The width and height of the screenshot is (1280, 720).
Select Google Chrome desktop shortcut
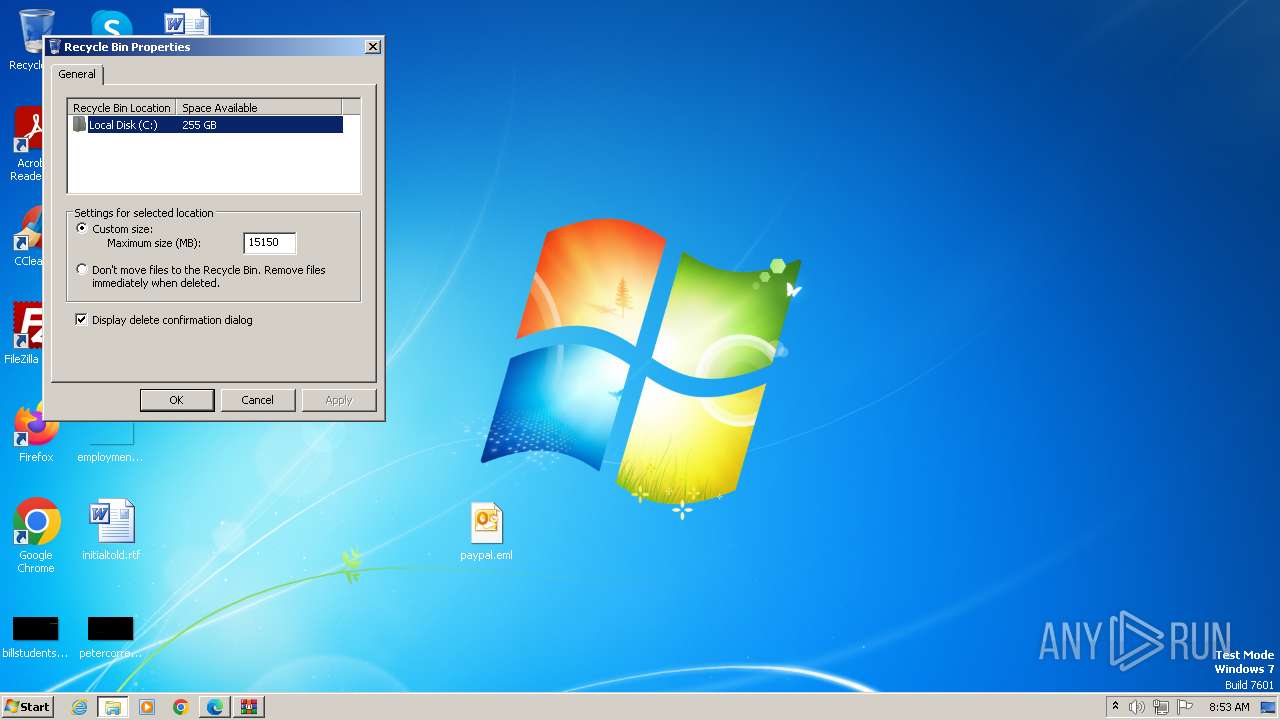tap(36, 536)
